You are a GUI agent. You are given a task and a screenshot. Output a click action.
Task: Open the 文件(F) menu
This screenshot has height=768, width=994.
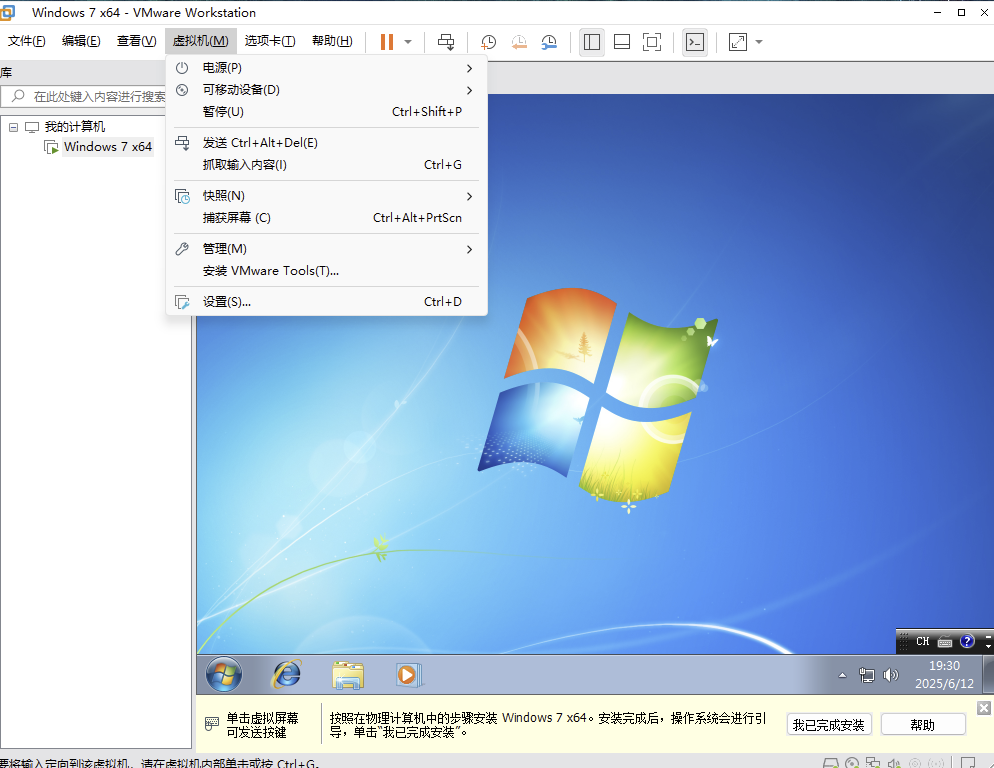[27, 41]
